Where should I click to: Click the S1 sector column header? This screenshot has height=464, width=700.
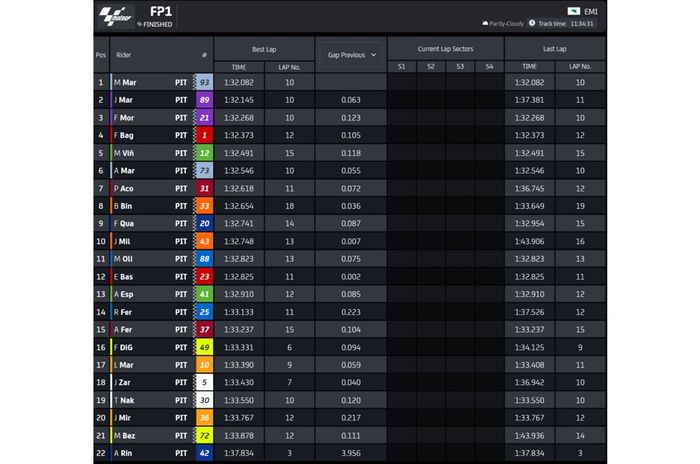pos(401,67)
